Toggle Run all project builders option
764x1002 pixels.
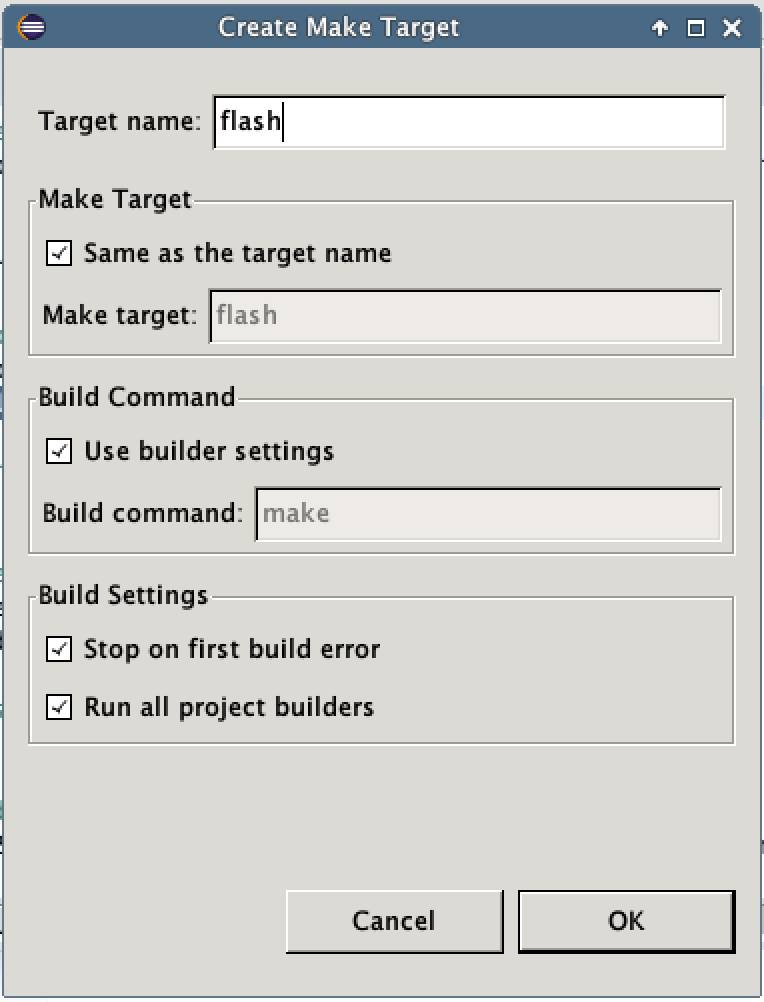tap(60, 708)
